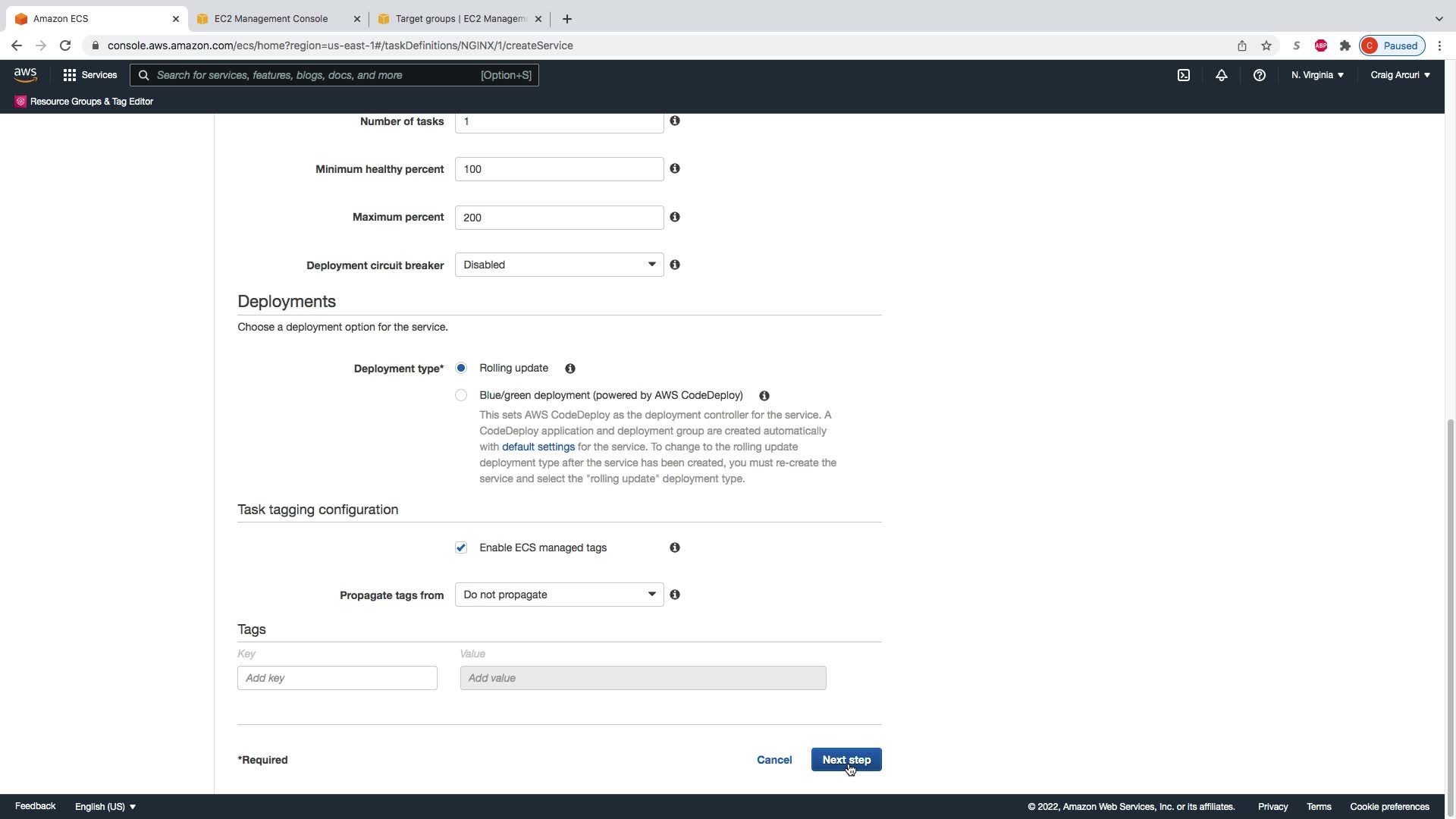This screenshot has height=819, width=1456.
Task: Open AWS CloudShell icon in top bar
Action: [x=1183, y=75]
